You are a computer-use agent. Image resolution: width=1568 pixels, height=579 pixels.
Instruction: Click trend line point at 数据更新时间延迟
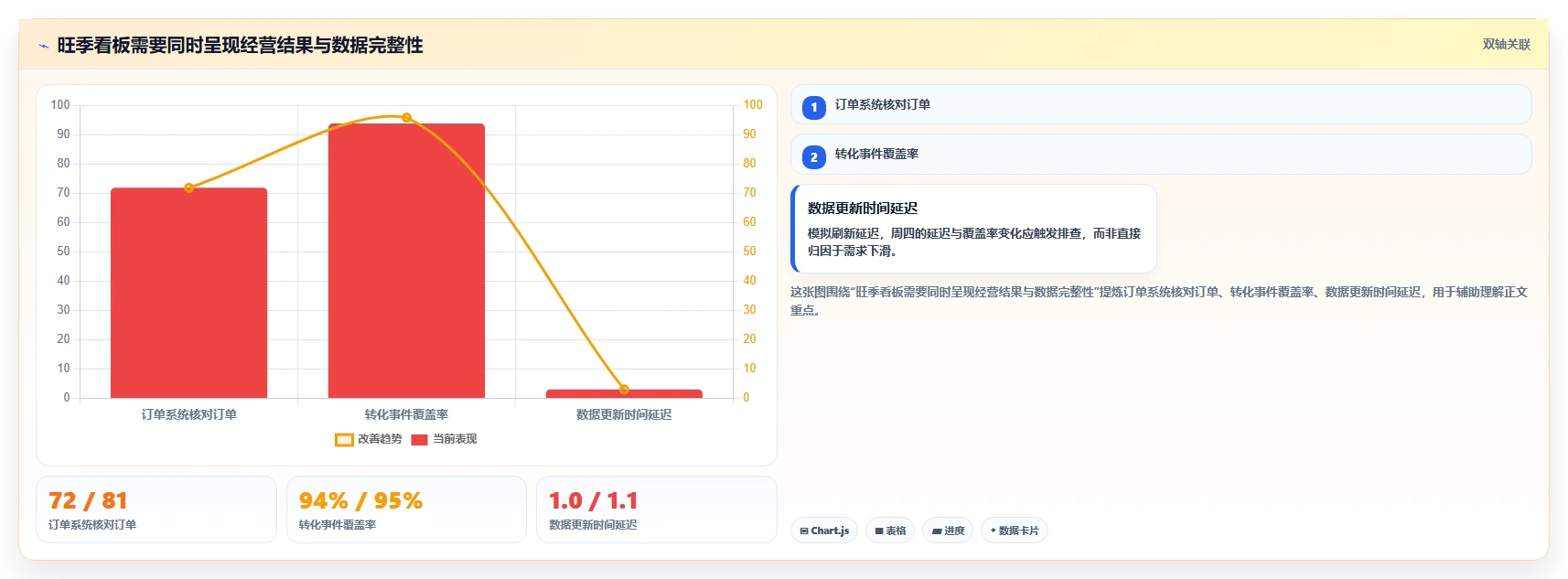[x=624, y=390]
